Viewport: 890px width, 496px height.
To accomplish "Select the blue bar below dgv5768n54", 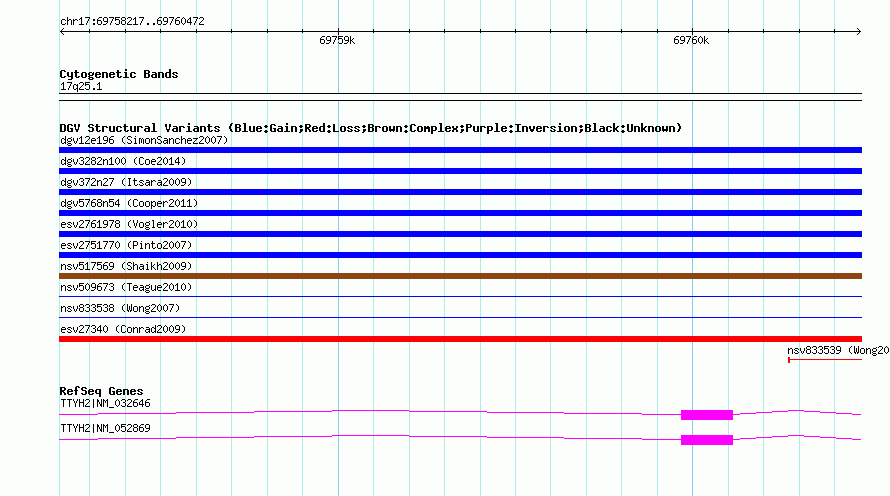I will pos(460,213).
